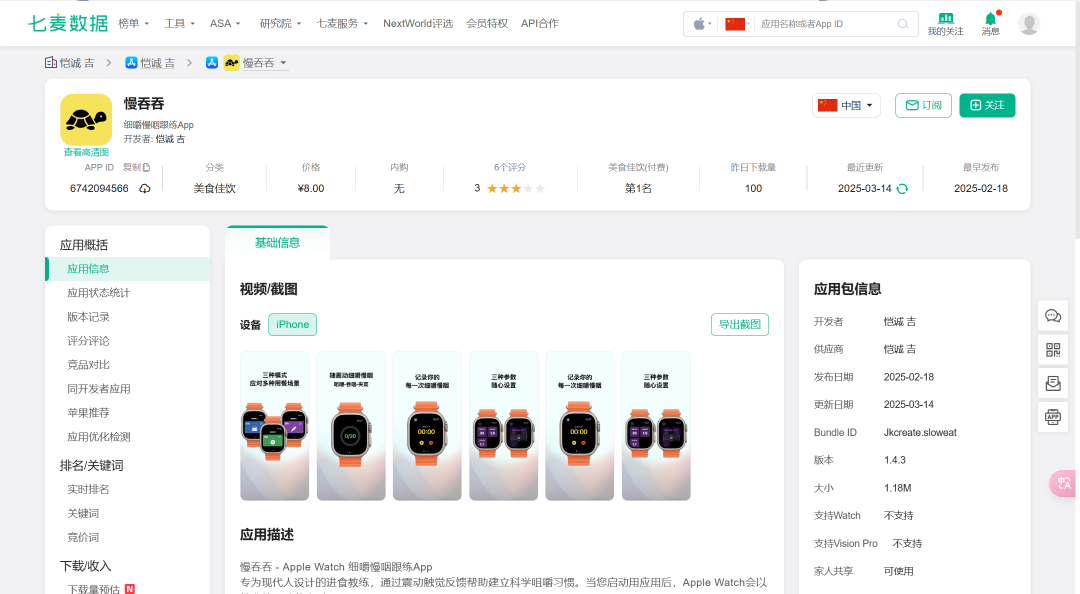Viewport: 1080px width, 594px height.
Task: Open second screenshot 随震动细嚼慢咽 thumbnail
Action: coord(351,426)
